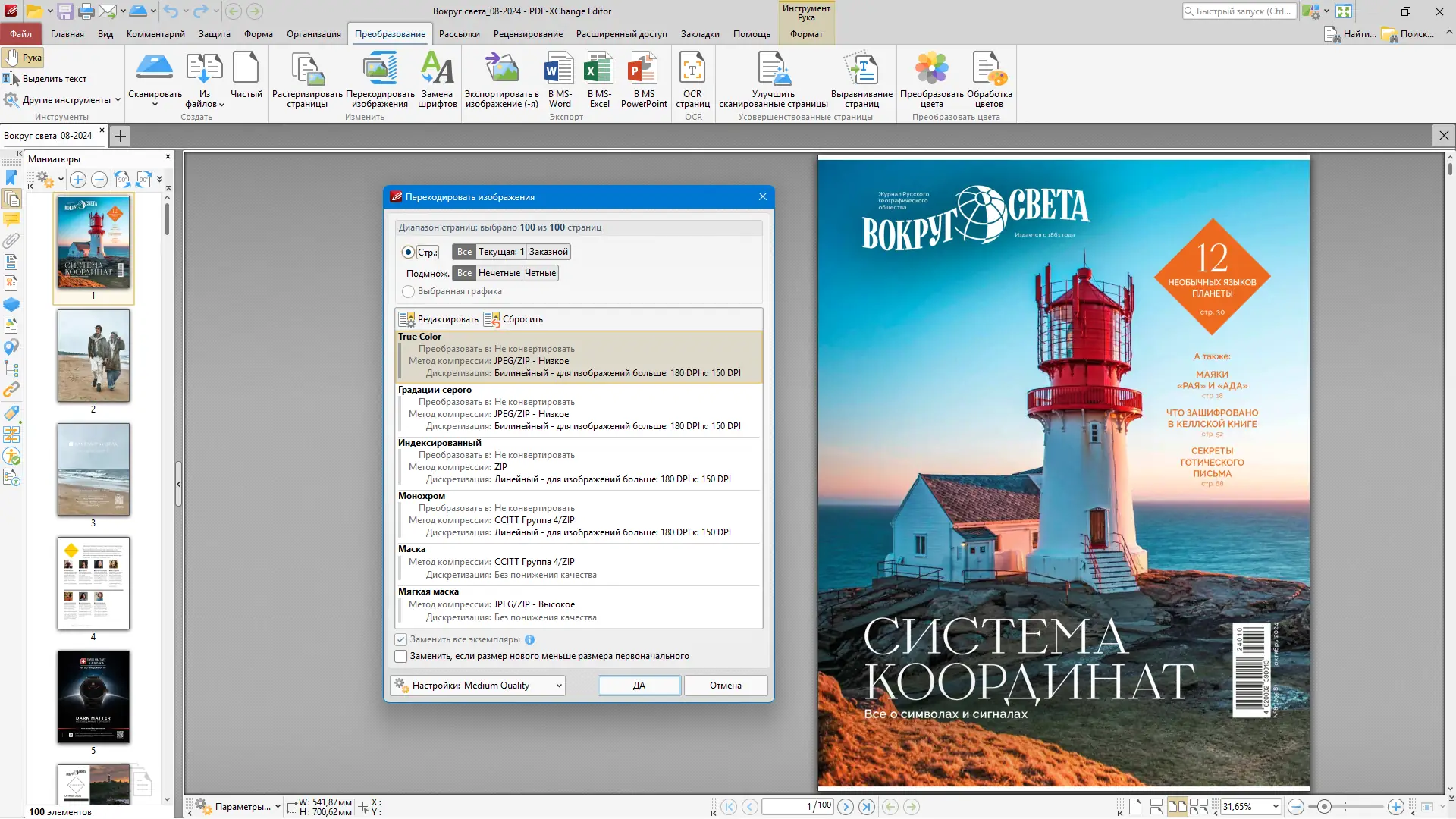This screenshot has height=819, width=1456.
Task: Open the OCR страниц tool
Action: [692, 80]
